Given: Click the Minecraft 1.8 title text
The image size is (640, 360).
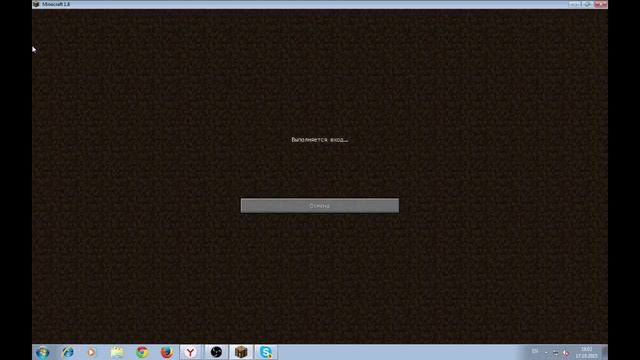Looking at the screenshot, I should click(56, 4).
